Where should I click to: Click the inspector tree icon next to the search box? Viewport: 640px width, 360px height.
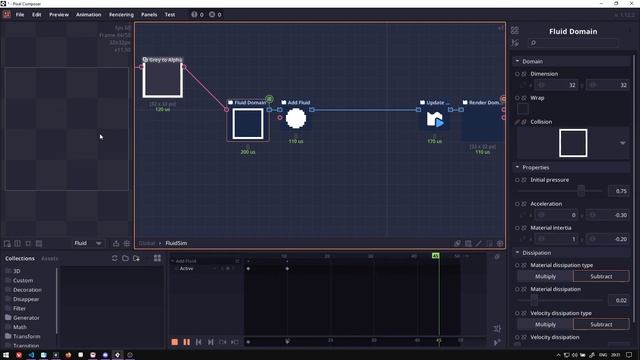(x=515, y=43)
